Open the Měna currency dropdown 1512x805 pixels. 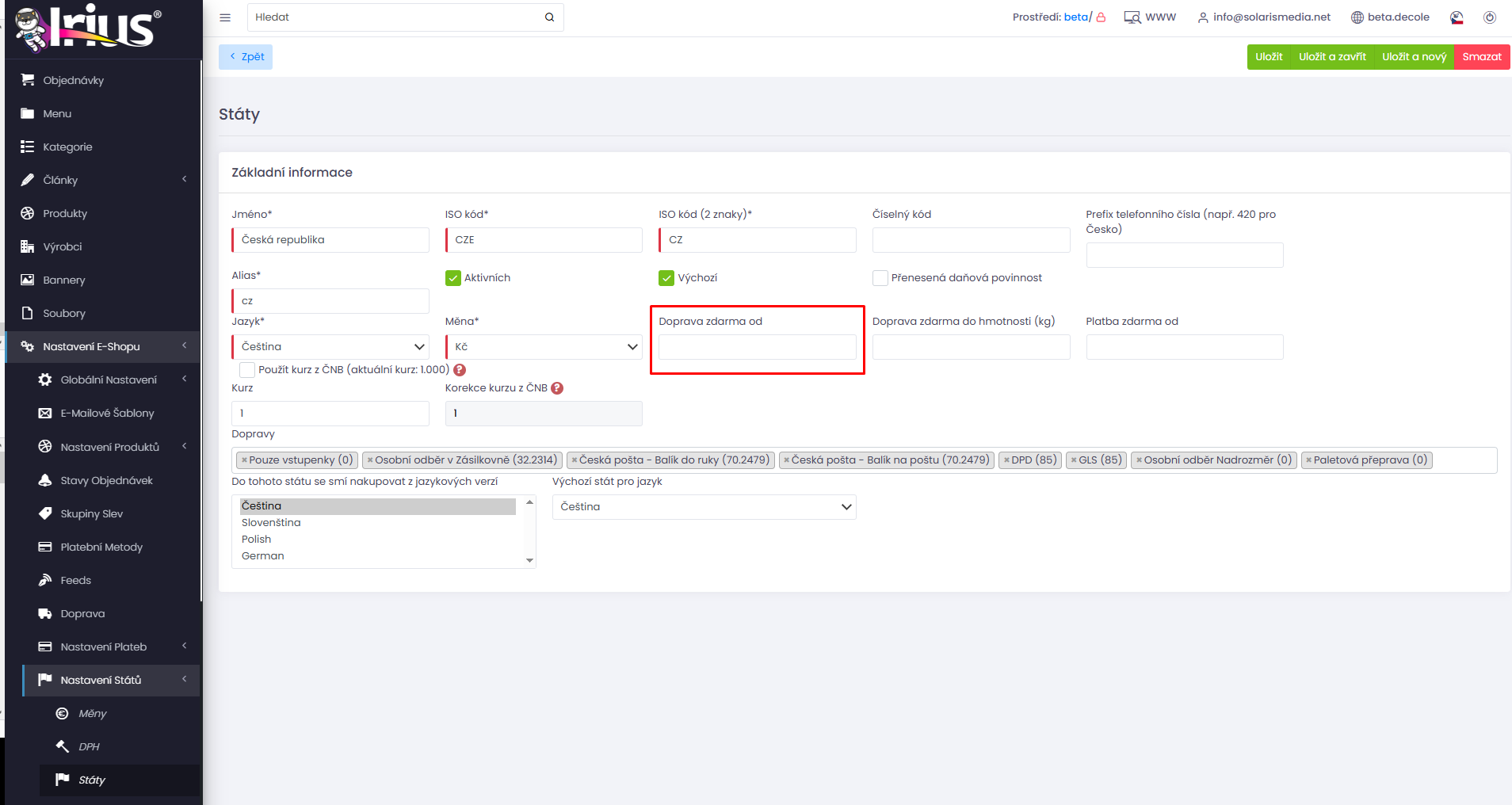tap(544, 347)
